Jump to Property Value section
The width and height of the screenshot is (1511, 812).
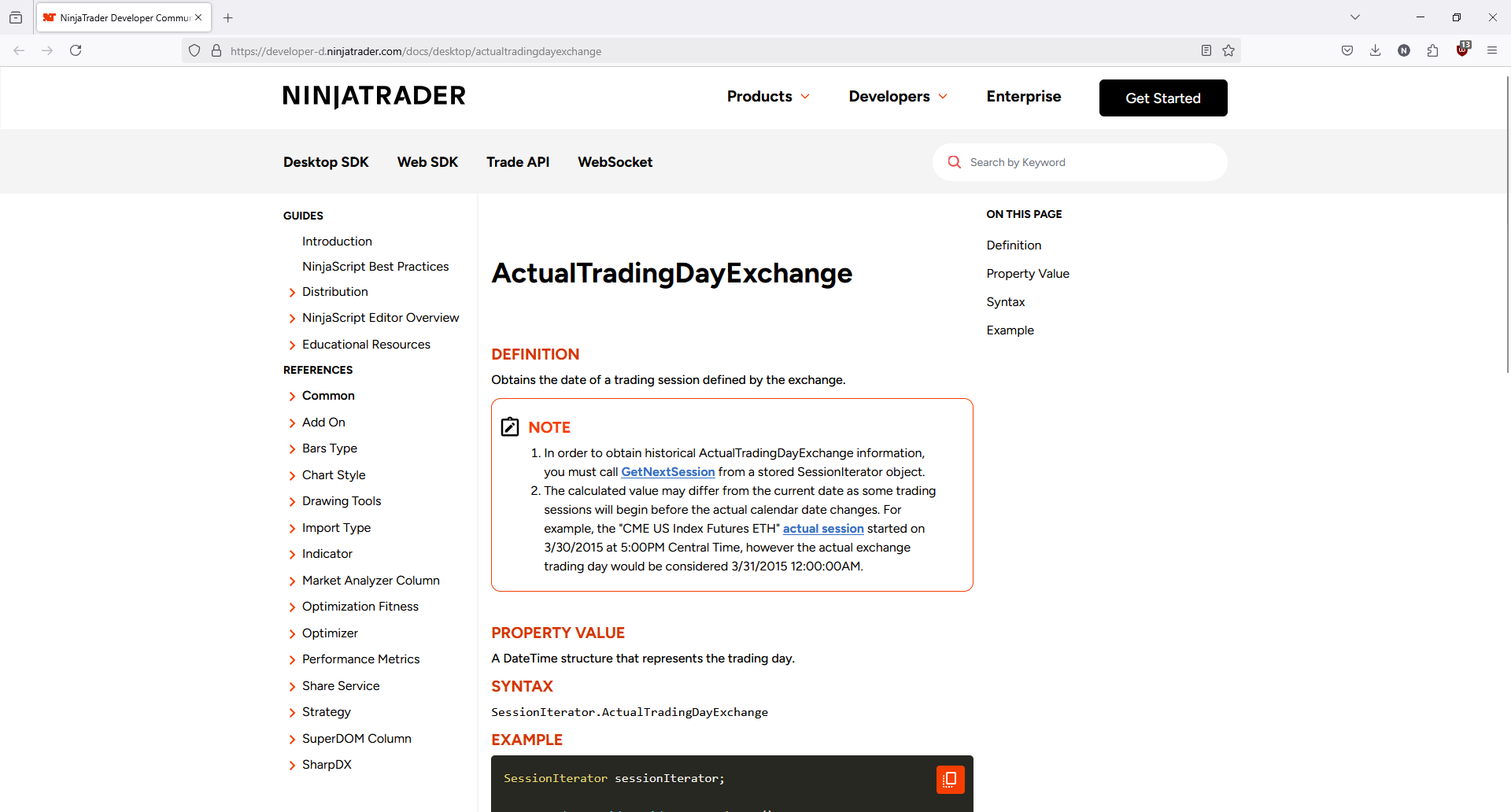point(1028,274)
